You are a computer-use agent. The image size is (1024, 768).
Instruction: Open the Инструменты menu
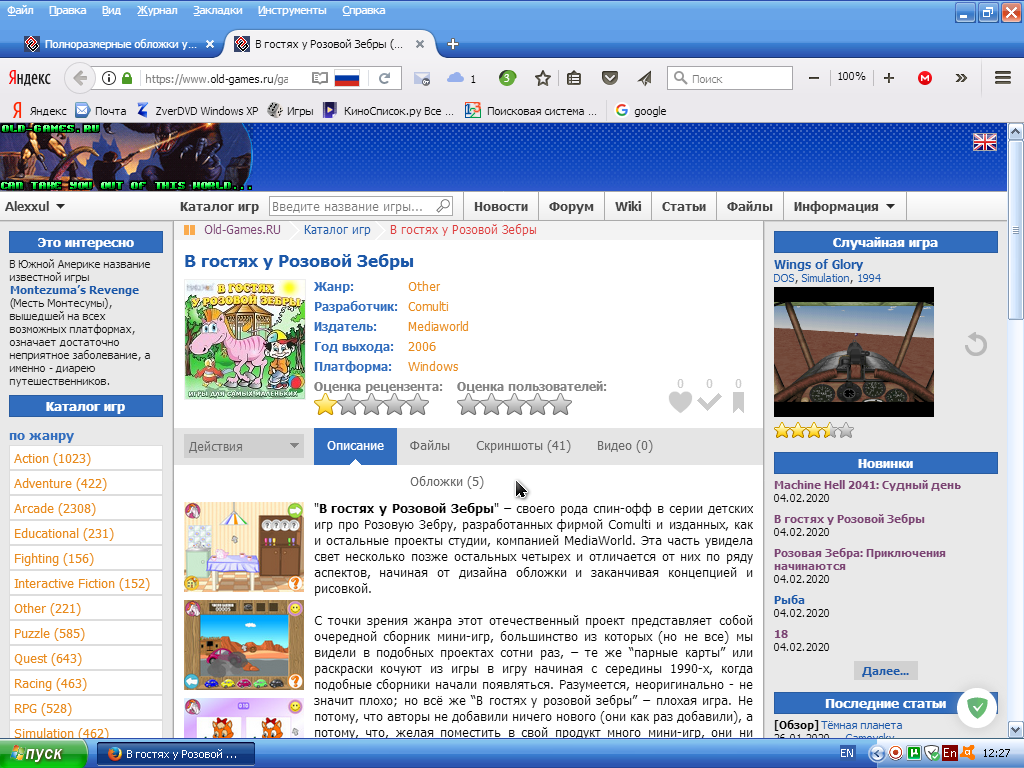coord(292,10)
